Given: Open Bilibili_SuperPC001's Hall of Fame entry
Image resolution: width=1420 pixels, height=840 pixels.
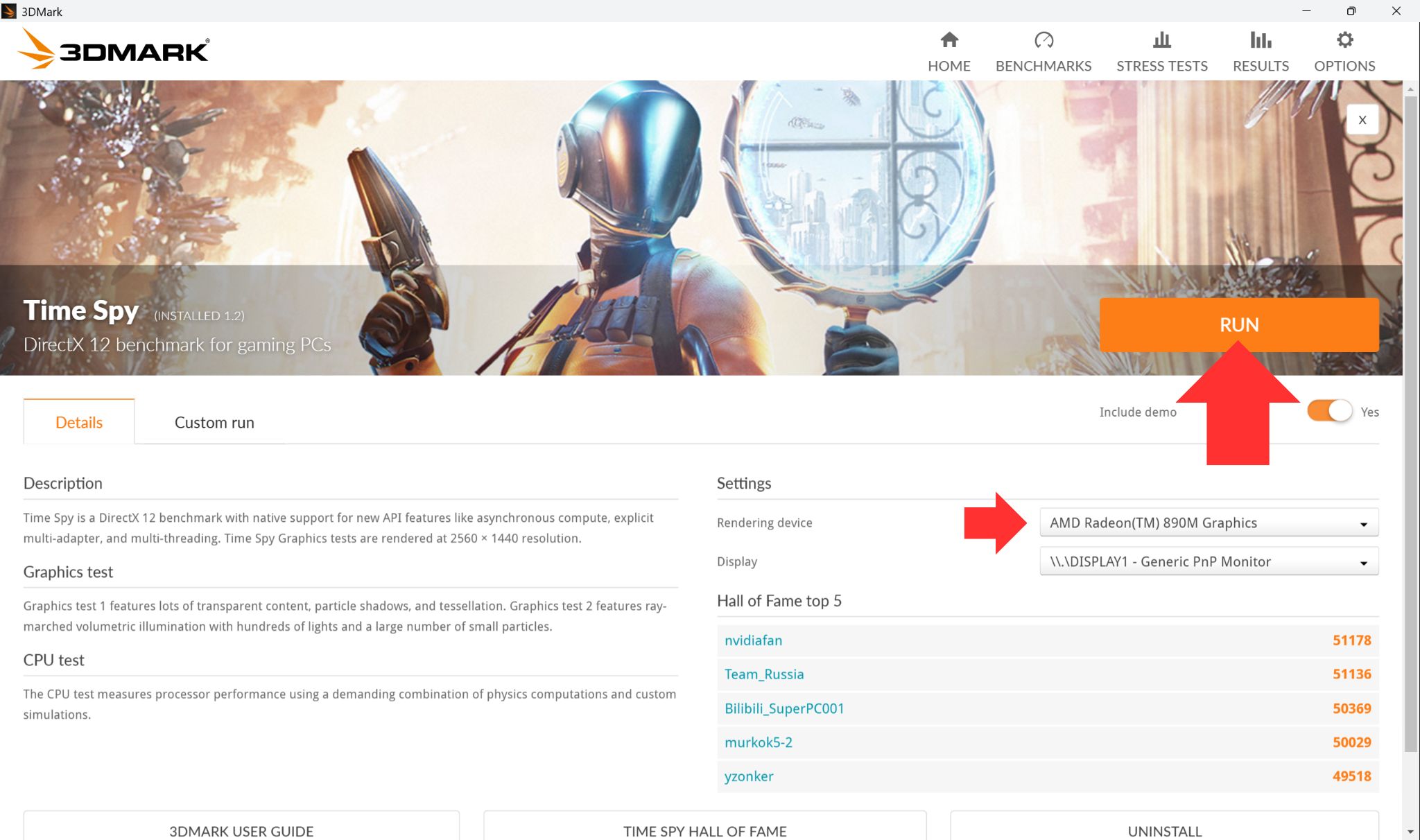Looking at the screenshot, I should tap(784, 708).
